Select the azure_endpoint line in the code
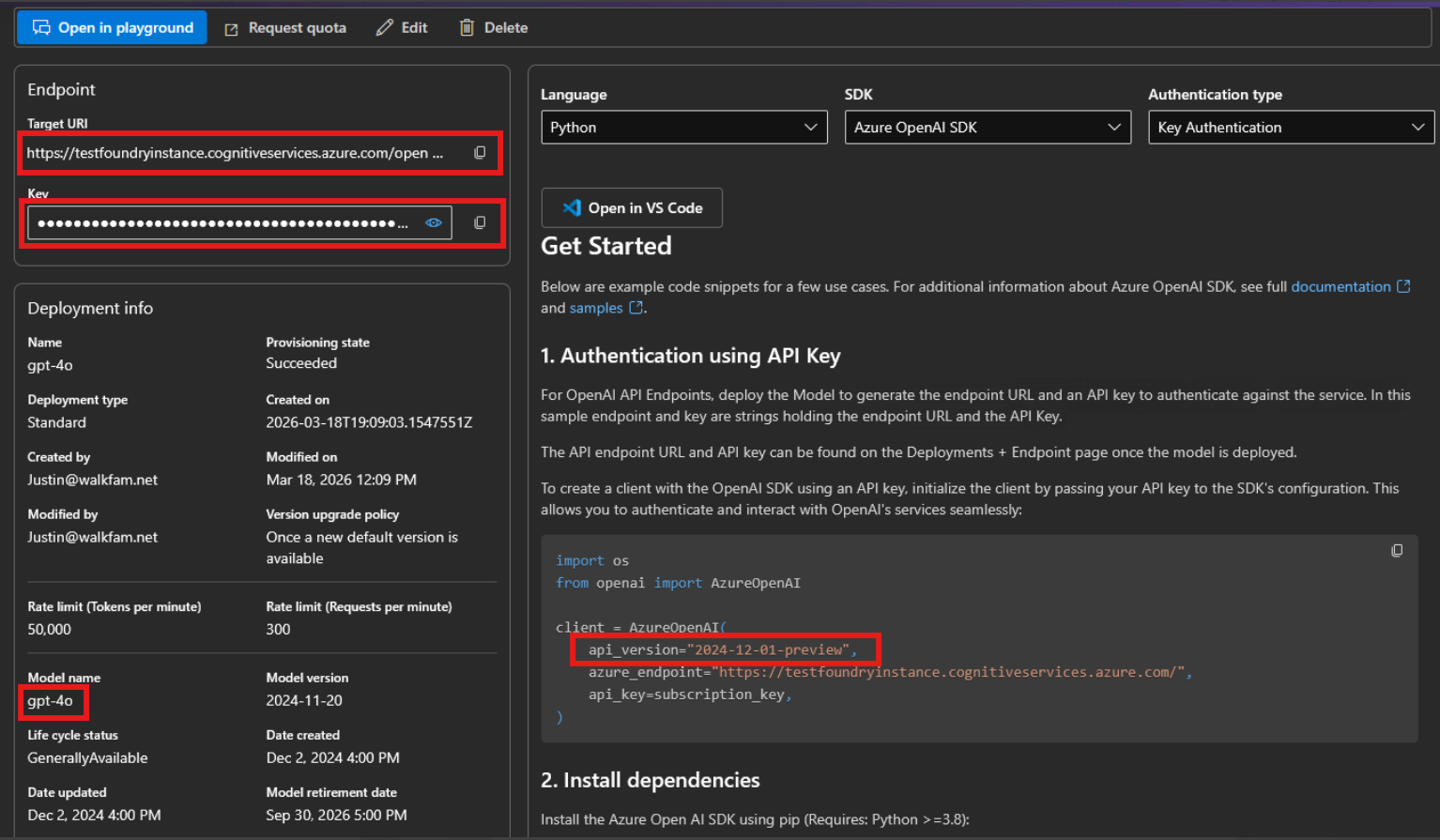This screenshot has height=840, width=1440. coord(890,672)
